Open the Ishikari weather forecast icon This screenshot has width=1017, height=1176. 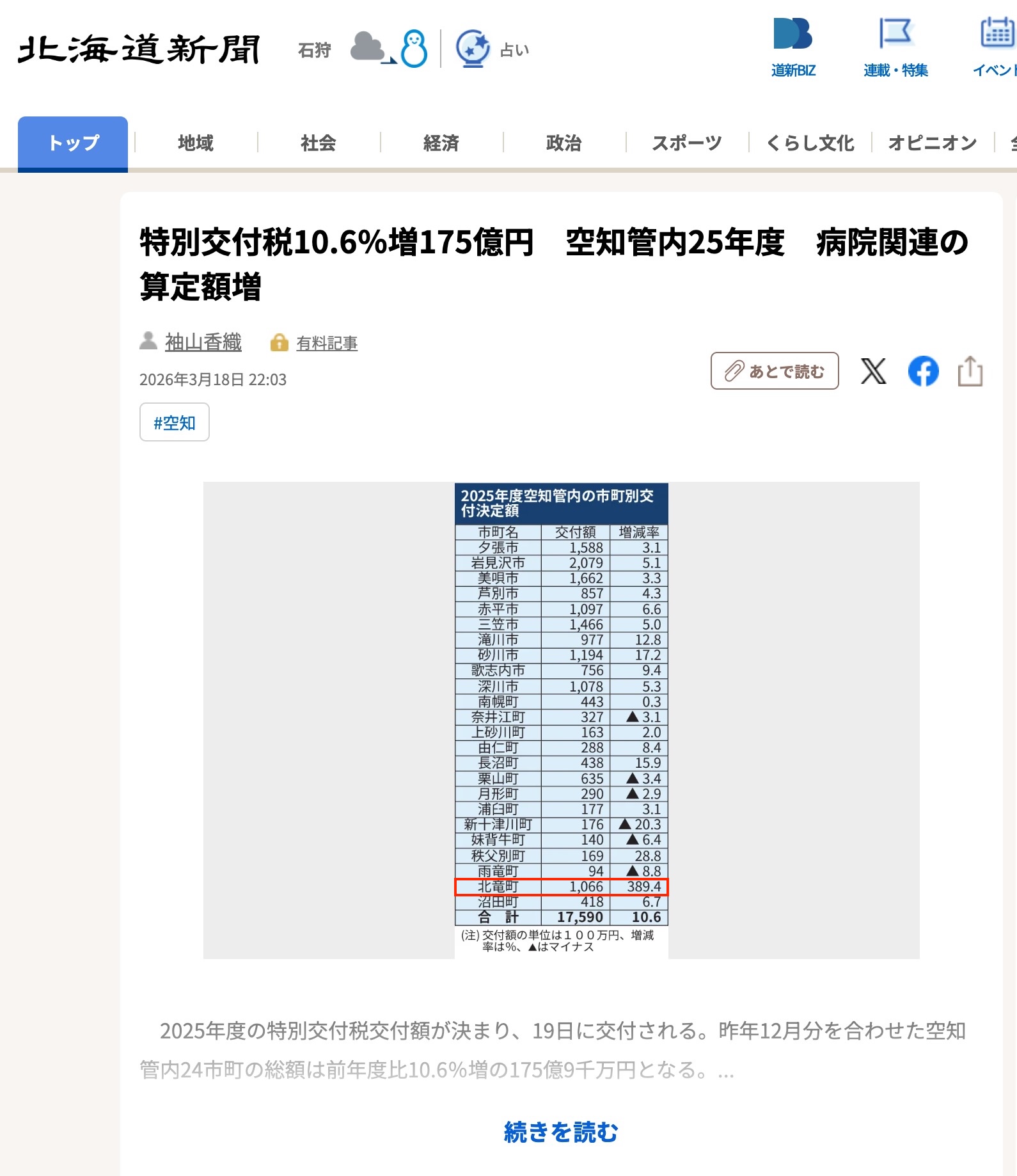(388, 49)
